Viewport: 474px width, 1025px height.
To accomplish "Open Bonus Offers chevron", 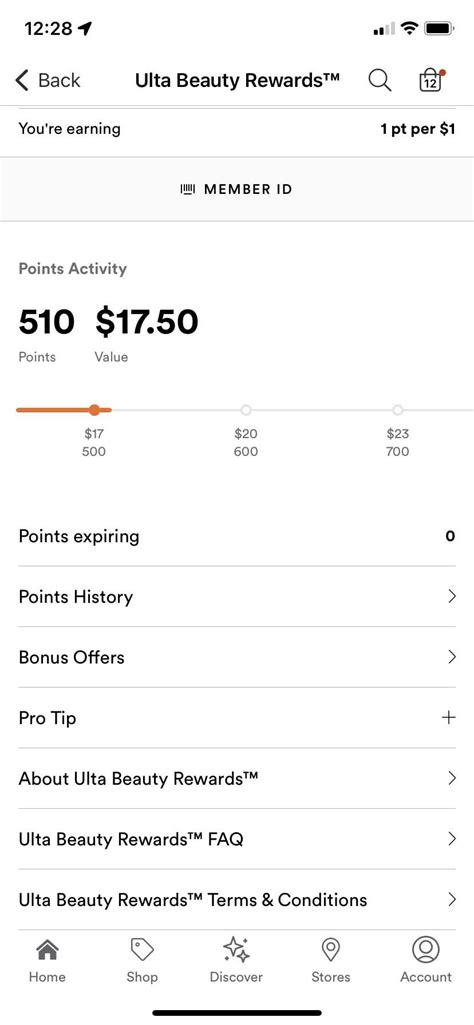I will point(452,657).
